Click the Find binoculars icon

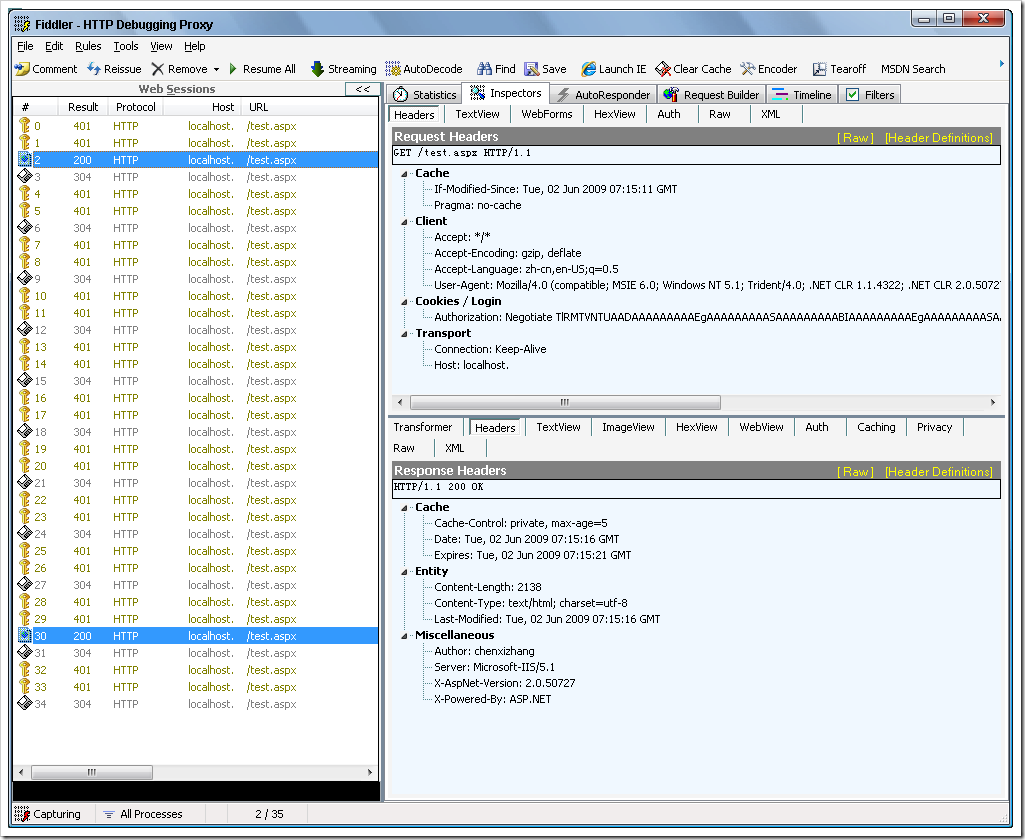(x=484, y=69)
